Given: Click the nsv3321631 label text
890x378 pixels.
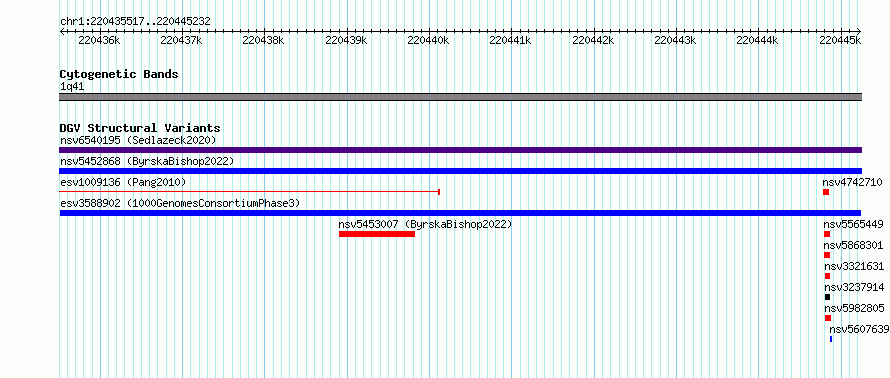Looking at the screenshot, I should click(x=854, y=266).
